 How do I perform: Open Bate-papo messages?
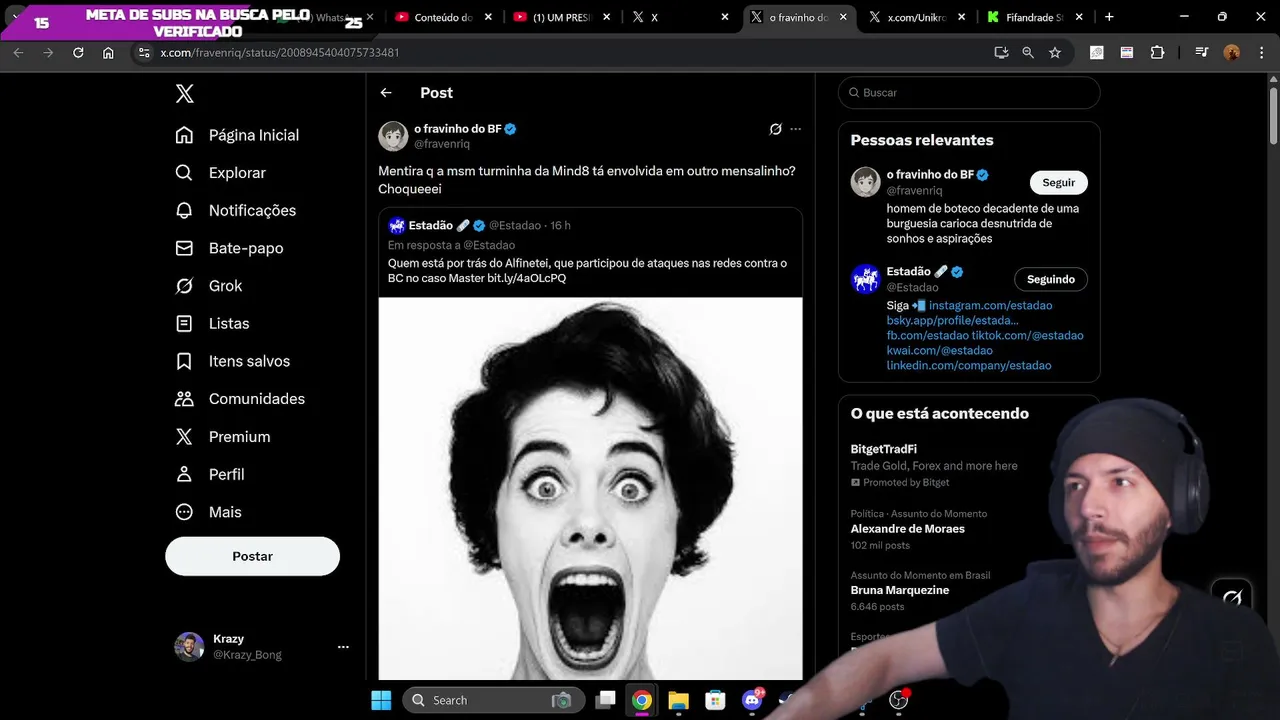[x=229, y=248]
